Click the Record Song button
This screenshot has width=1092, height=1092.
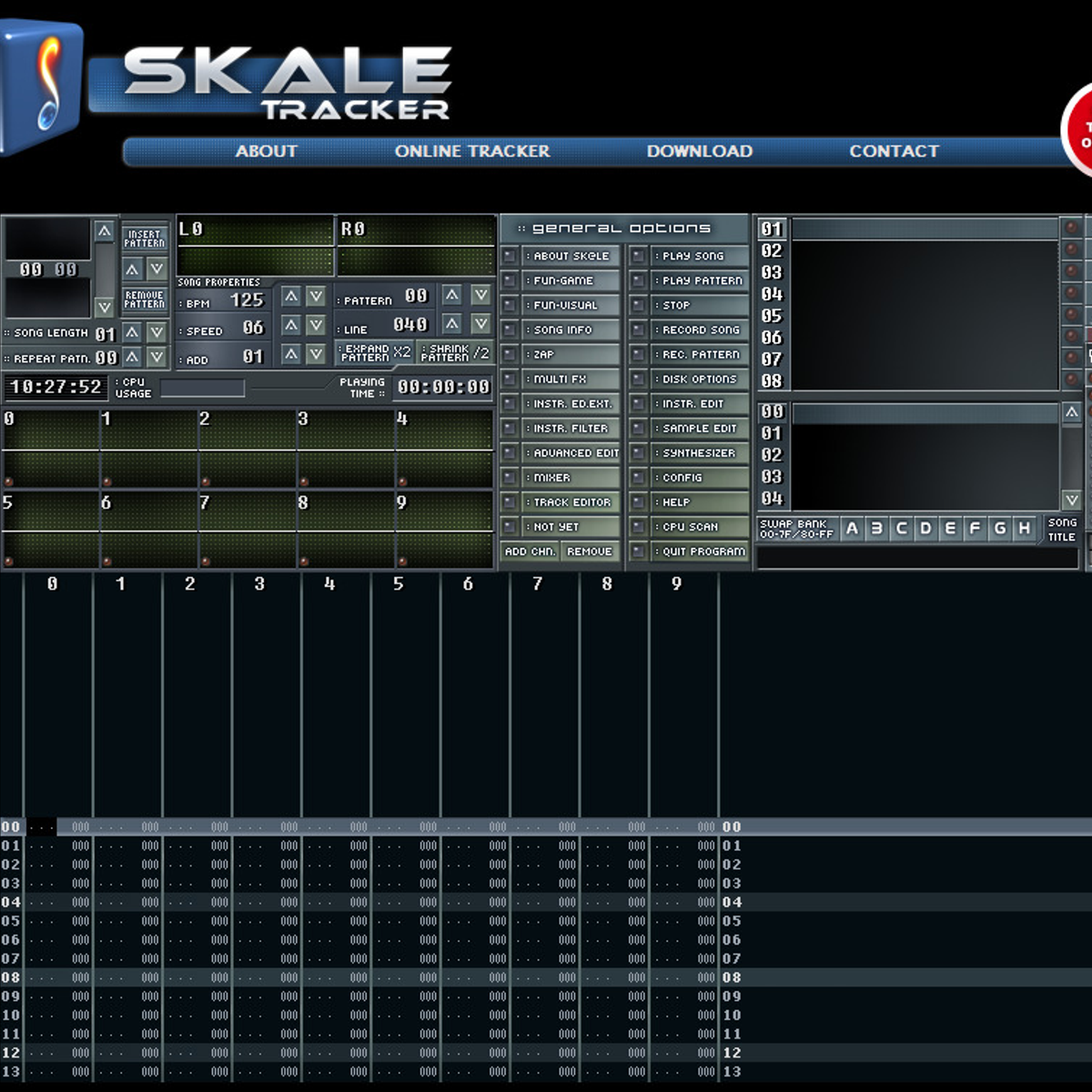tap(699, 329)
